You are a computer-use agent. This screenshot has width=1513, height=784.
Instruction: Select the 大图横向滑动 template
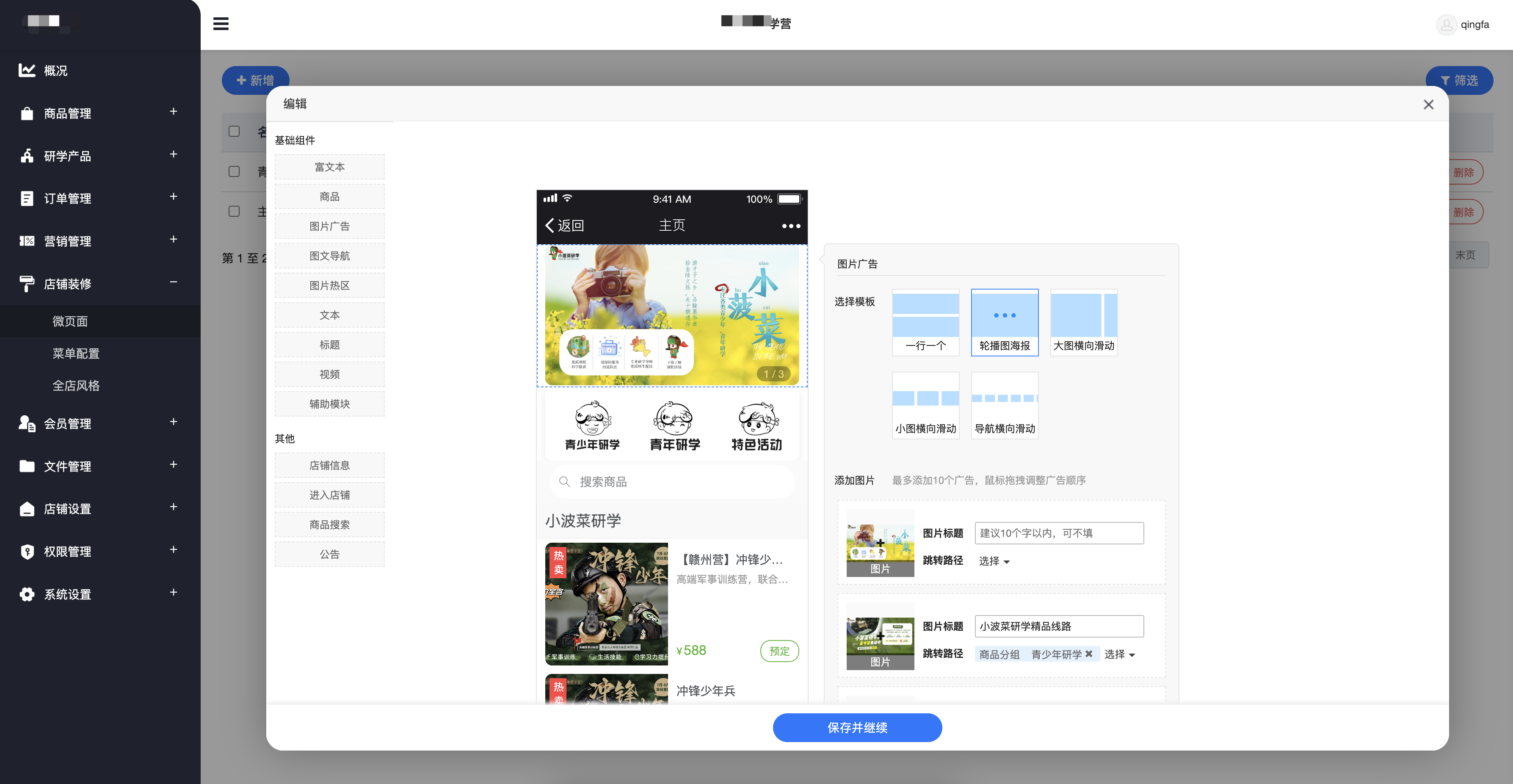(1084, 323)
